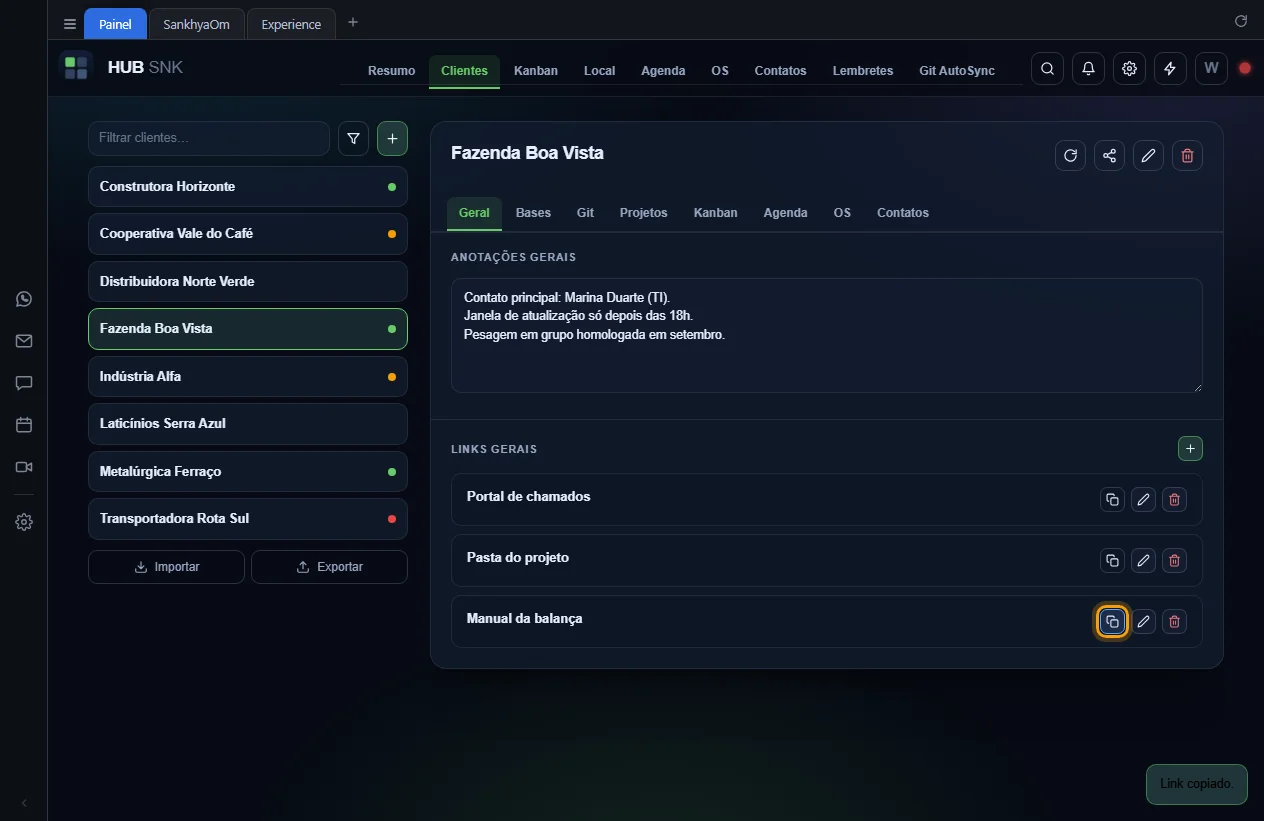Copy the Manual da balança link
The height and width of the screenshot is (821, 1264).
click(1112, 622)
